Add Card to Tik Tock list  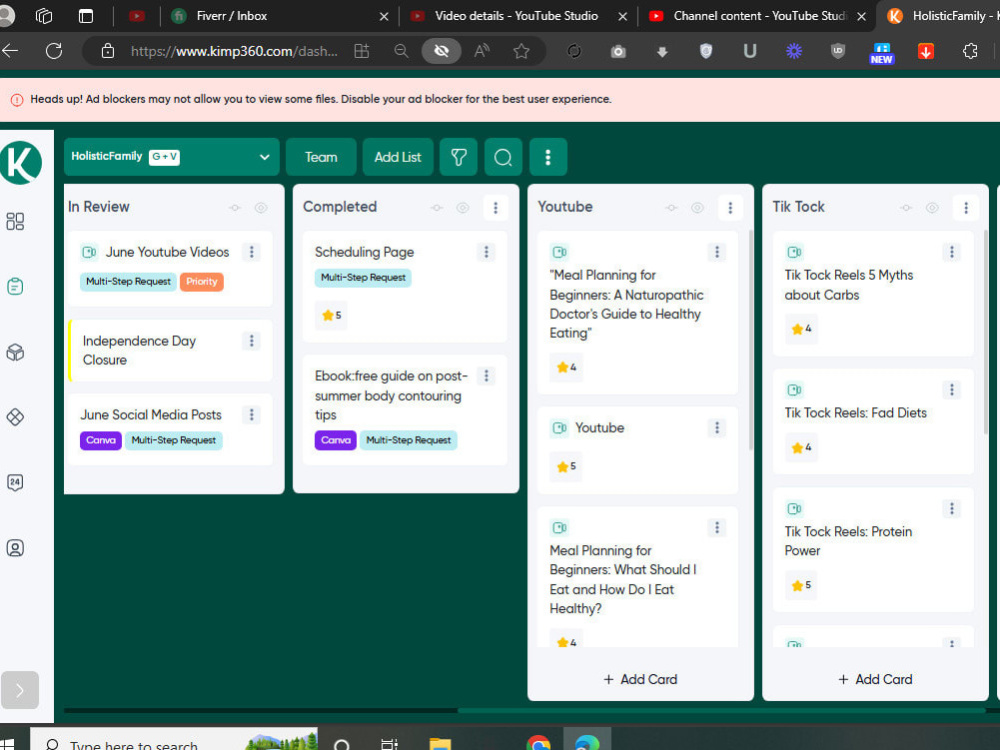(x=875, y=679)
